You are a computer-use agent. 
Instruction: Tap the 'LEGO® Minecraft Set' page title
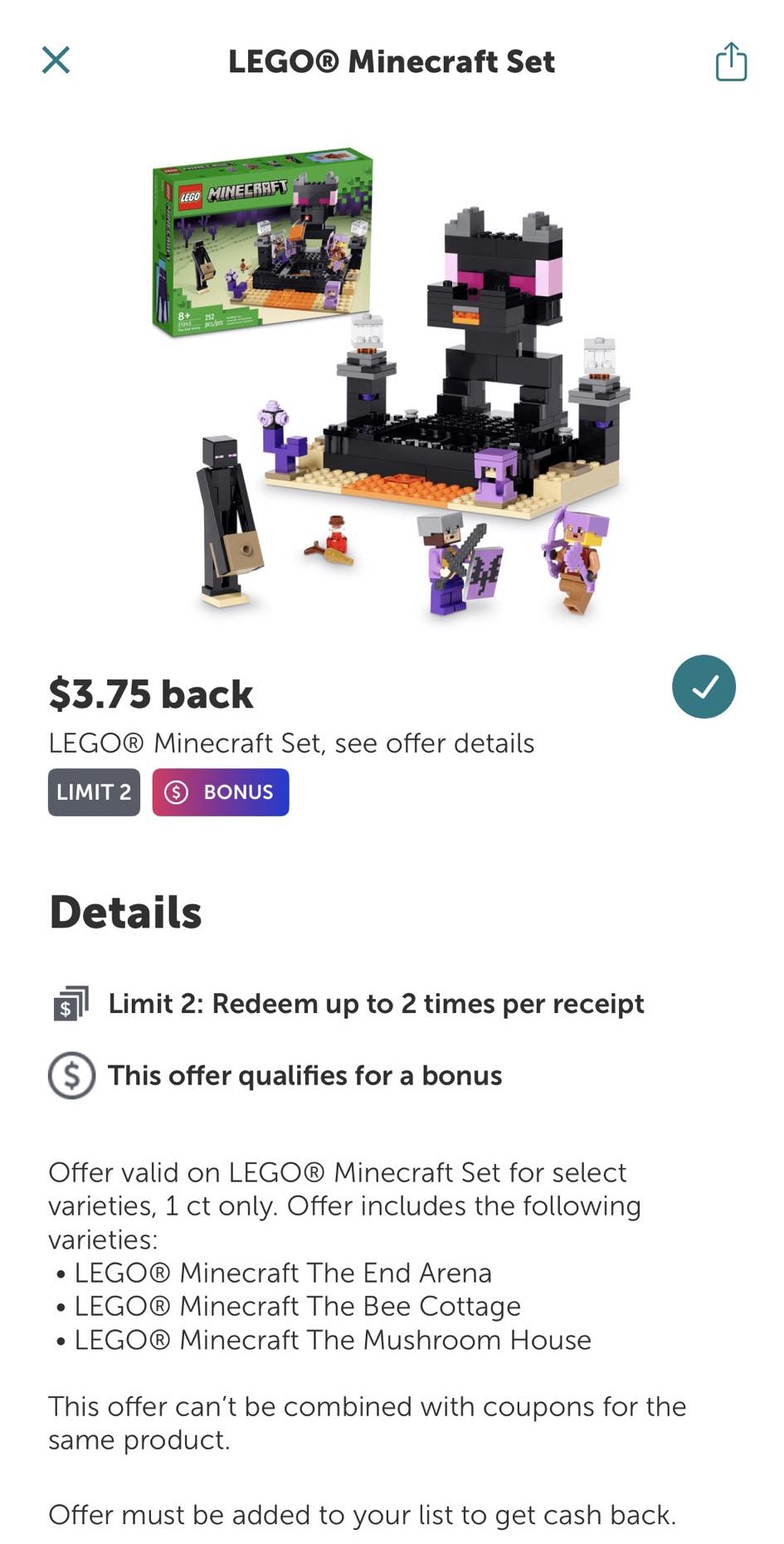coord(392,61)
